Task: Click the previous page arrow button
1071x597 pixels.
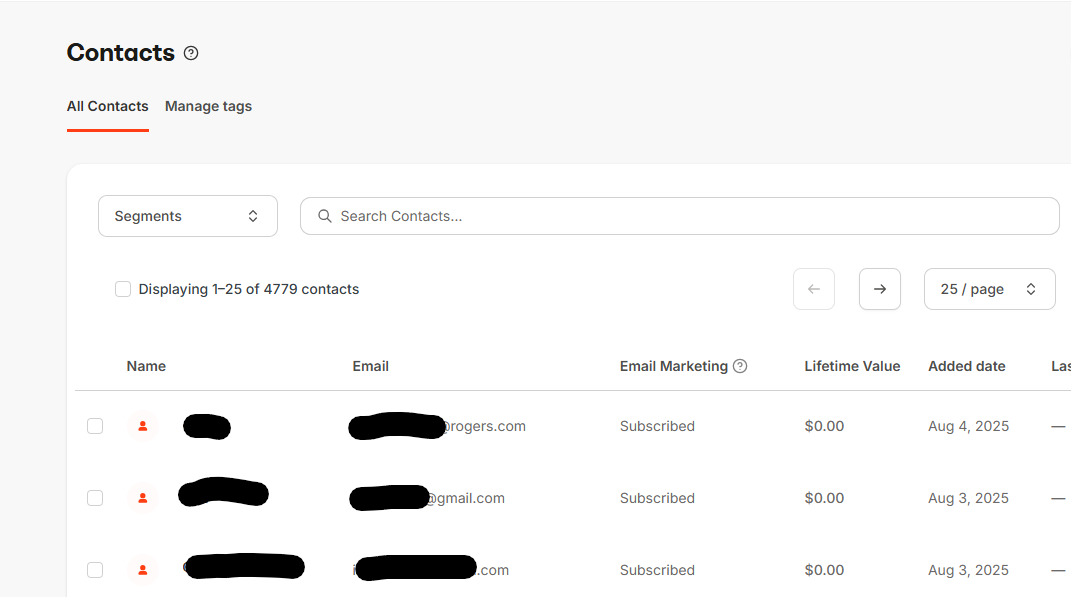Action: (x=814, y=289)
